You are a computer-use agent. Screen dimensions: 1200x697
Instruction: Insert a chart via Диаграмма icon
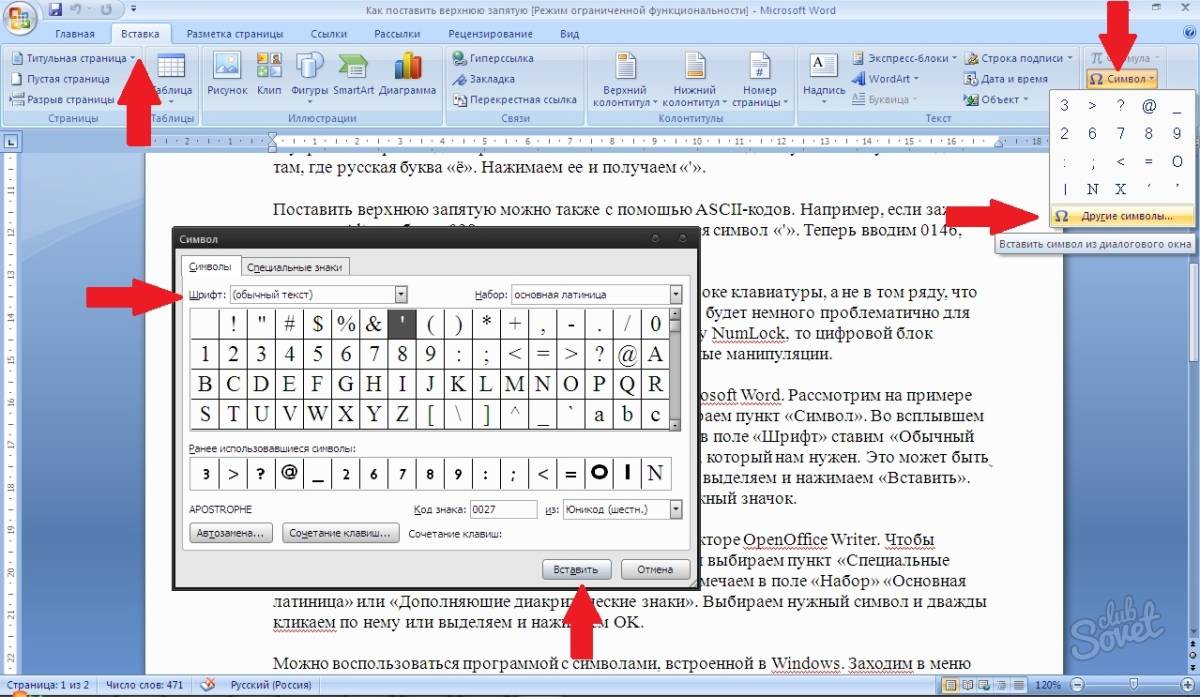tap(407, 75)
